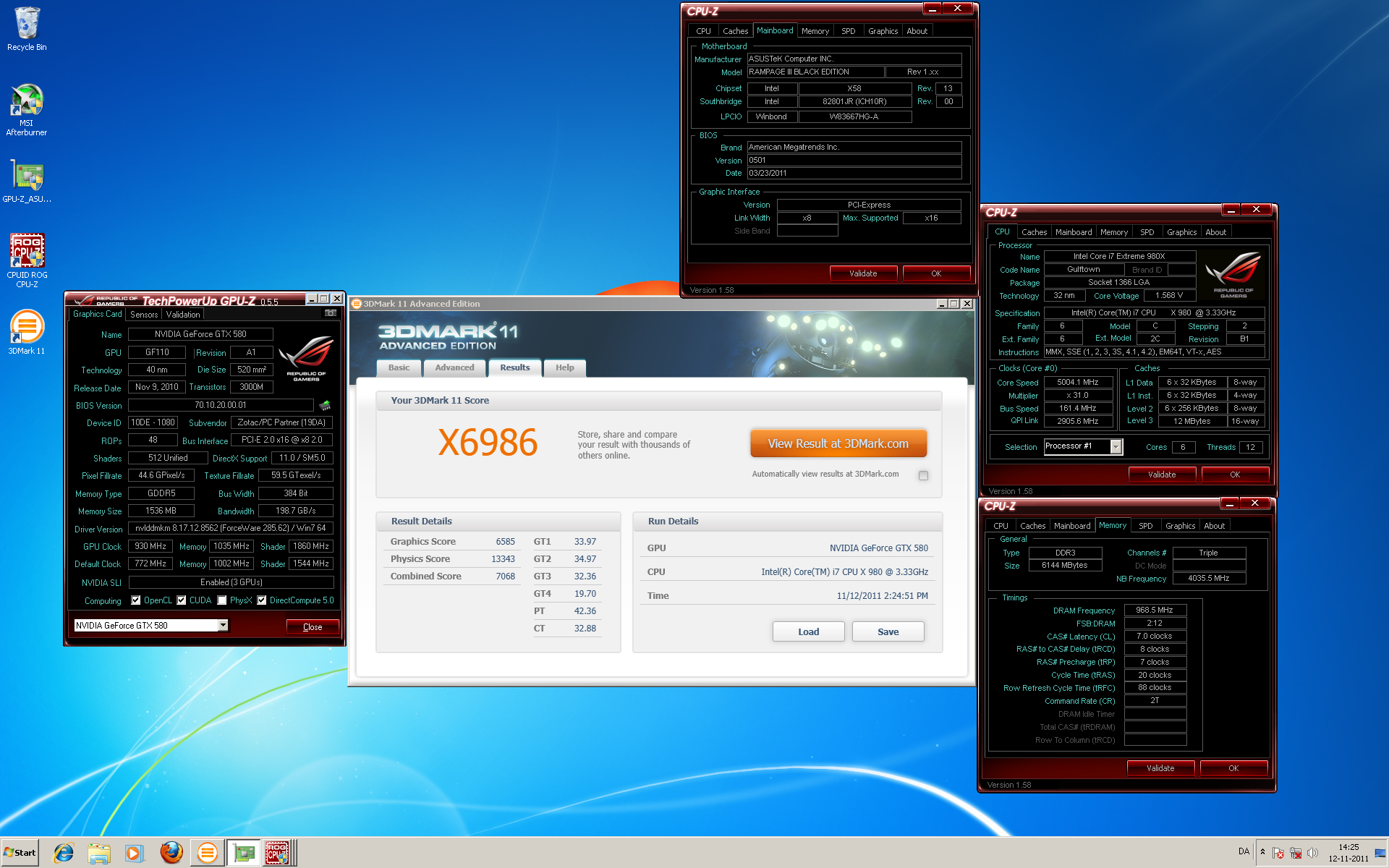The width and height of the screenshot is (1389, 868).
Task: Click the GPU-Z save BIOS chip icon
Action: [x=324, y=405]
